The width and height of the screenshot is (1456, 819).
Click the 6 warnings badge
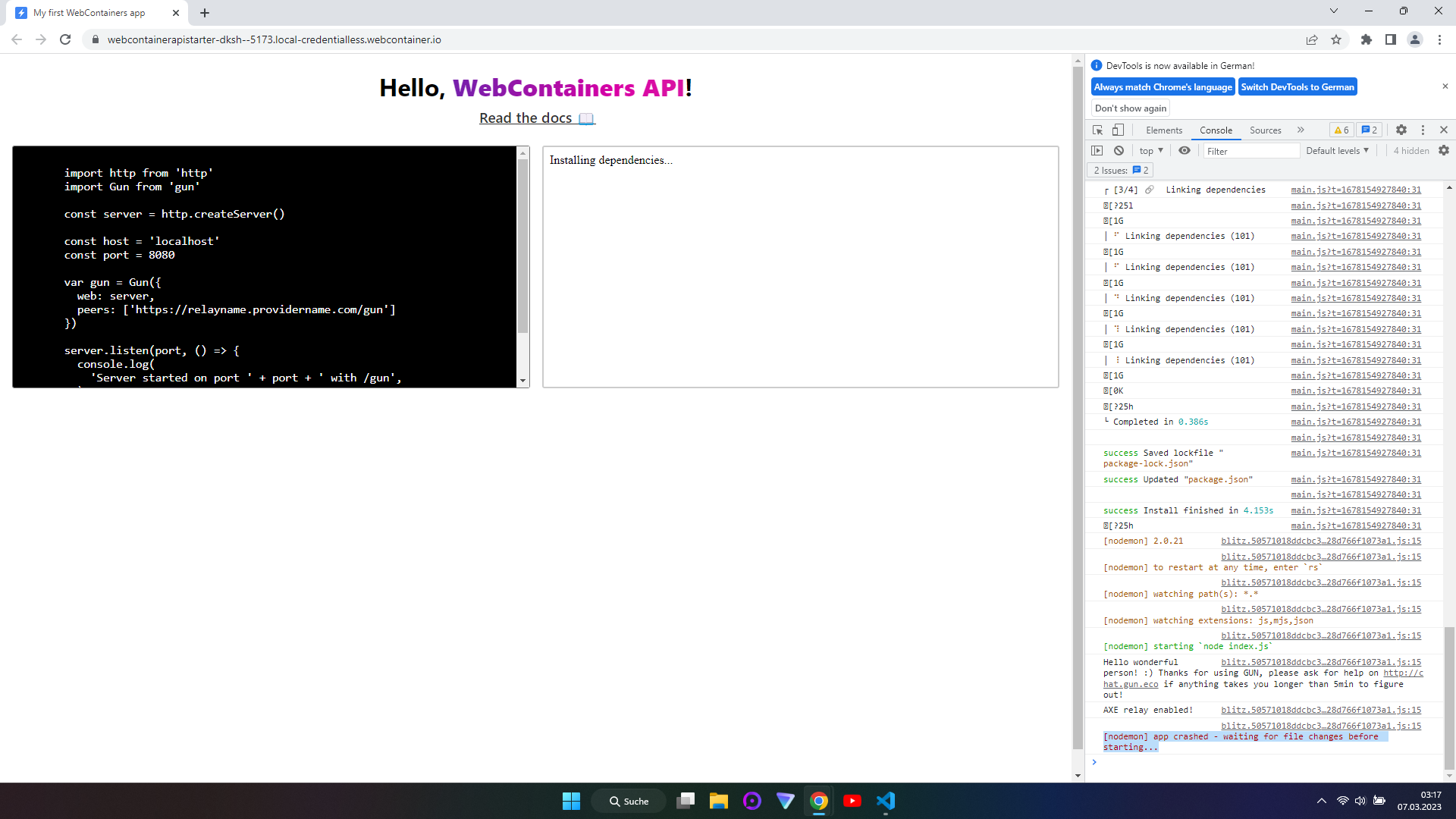(1341, 130)
